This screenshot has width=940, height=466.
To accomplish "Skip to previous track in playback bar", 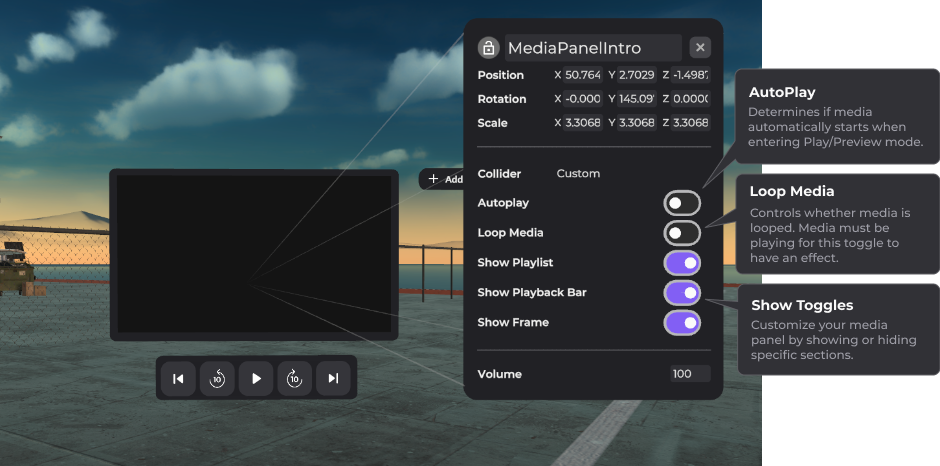I will point(178,378).
